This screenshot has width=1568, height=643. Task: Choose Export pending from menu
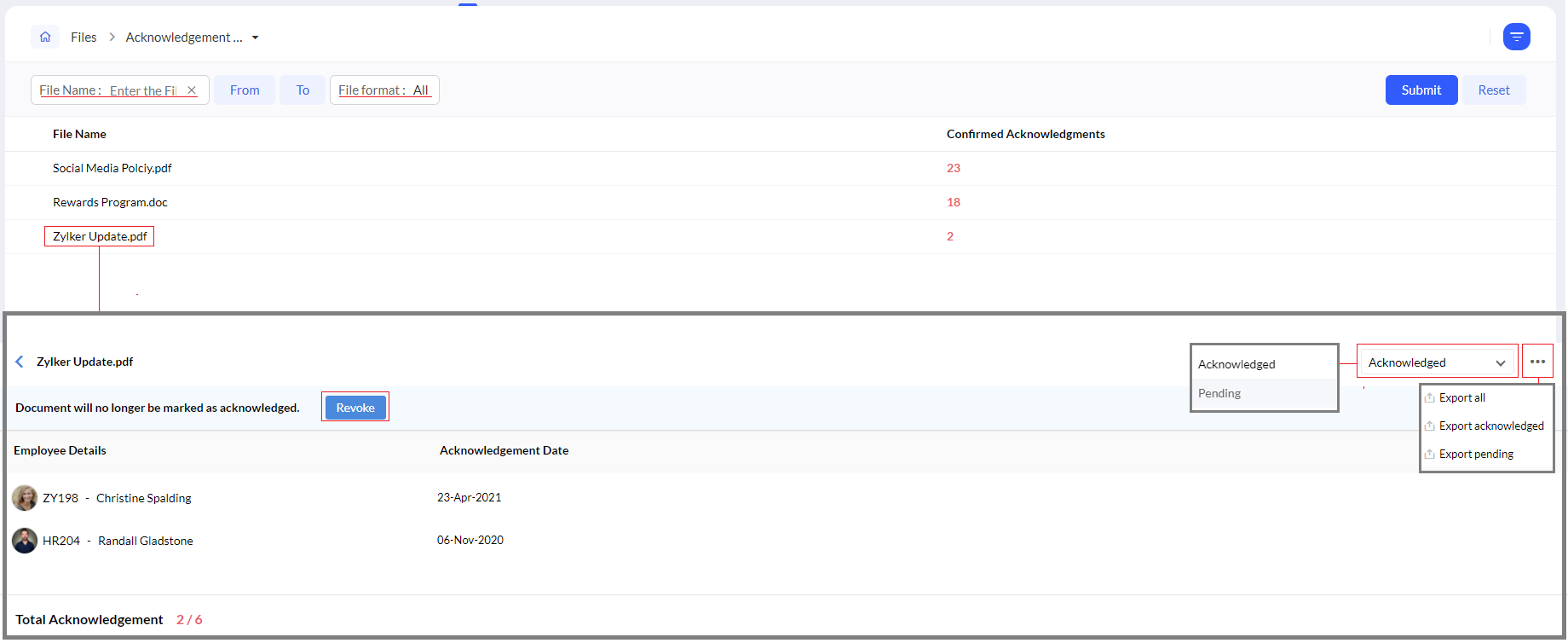(1476, 454)
